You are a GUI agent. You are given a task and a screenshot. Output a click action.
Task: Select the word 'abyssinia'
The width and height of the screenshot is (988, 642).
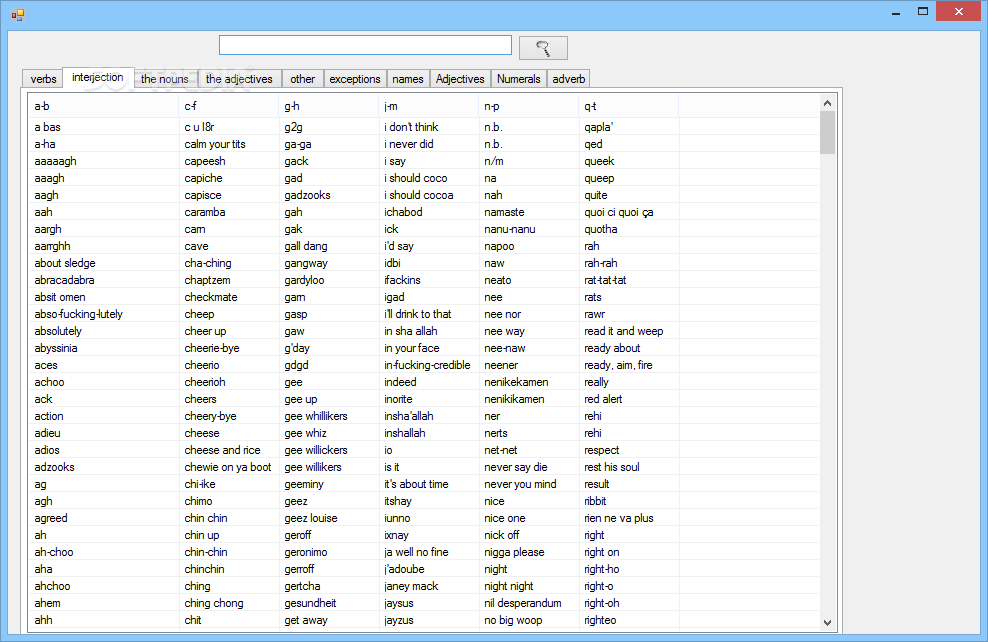coord(56,348)
